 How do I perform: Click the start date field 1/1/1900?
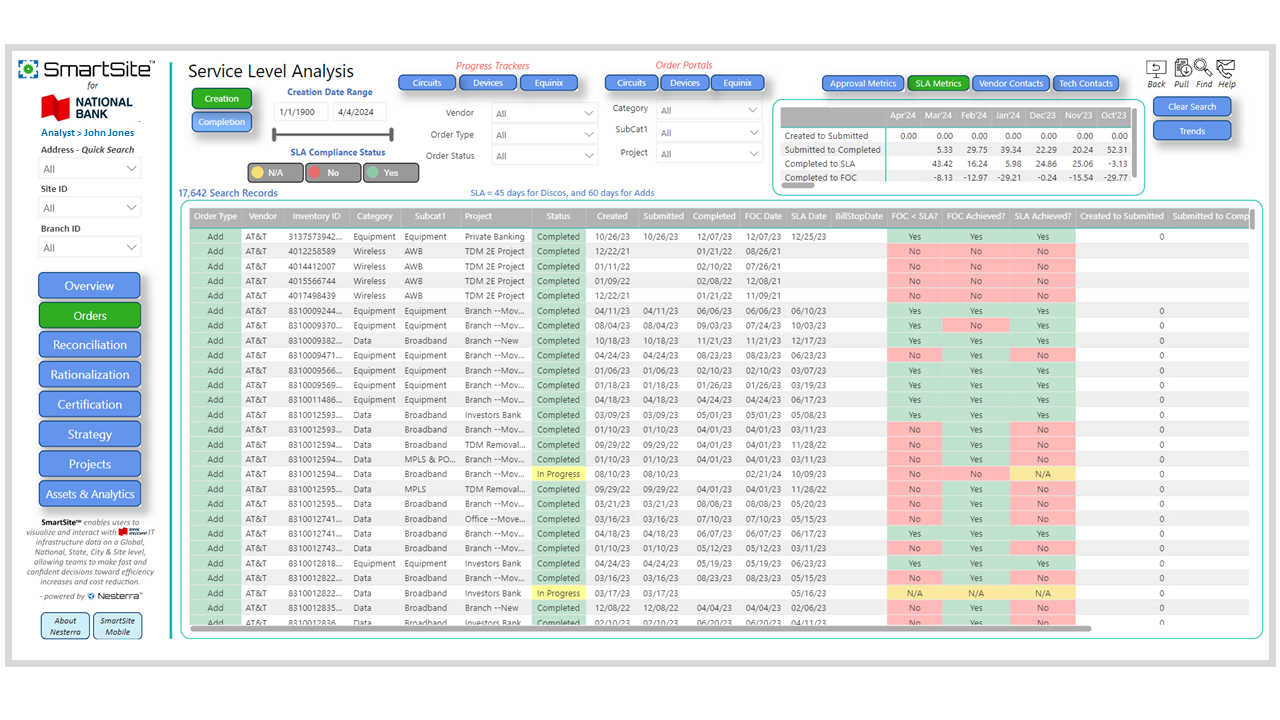coord(300,113)
